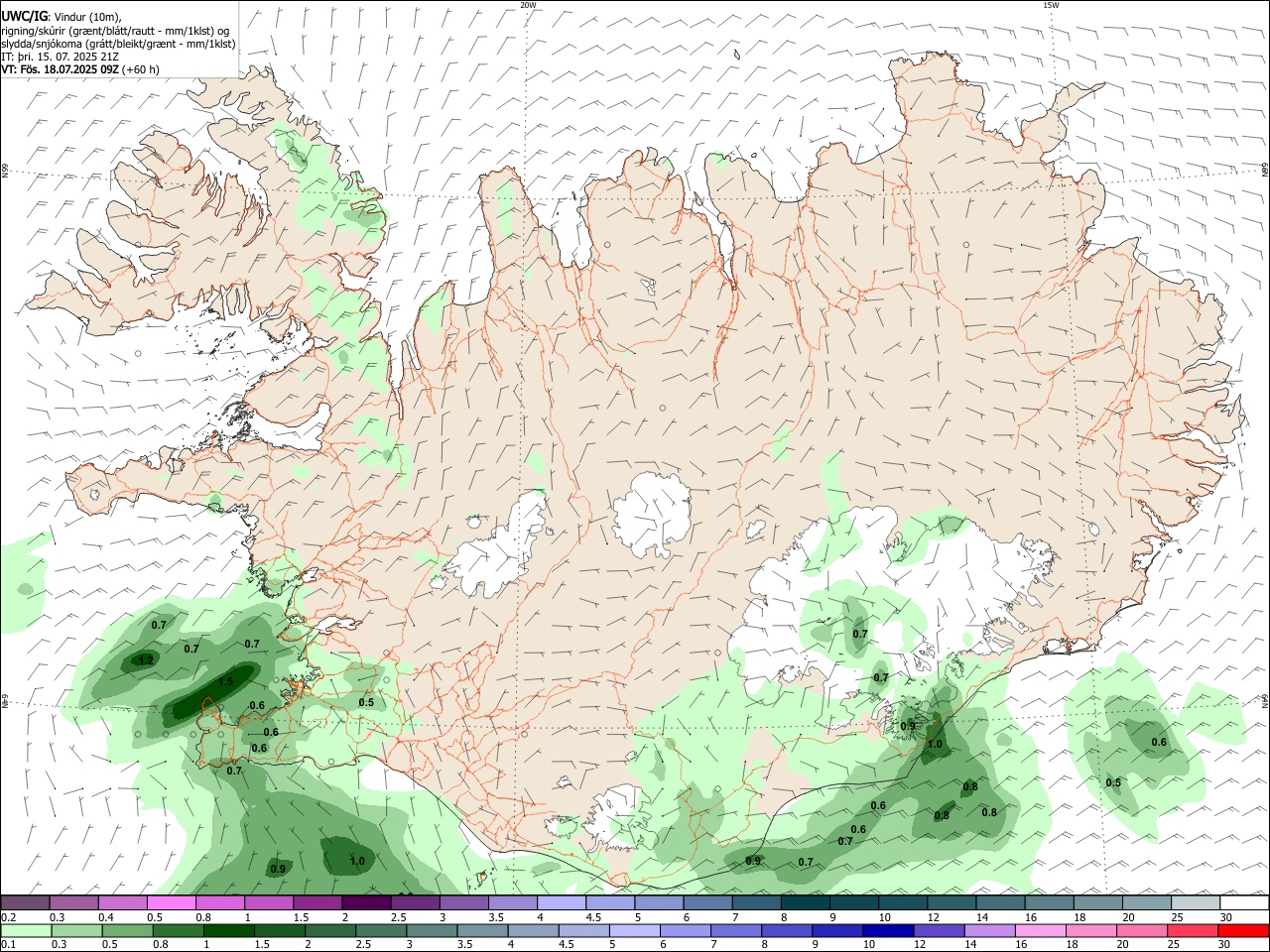Click the light lavender upper-scale swatch from 4 to 4.5
Screen dimensions: 1270x952
[x=562, y=902]
